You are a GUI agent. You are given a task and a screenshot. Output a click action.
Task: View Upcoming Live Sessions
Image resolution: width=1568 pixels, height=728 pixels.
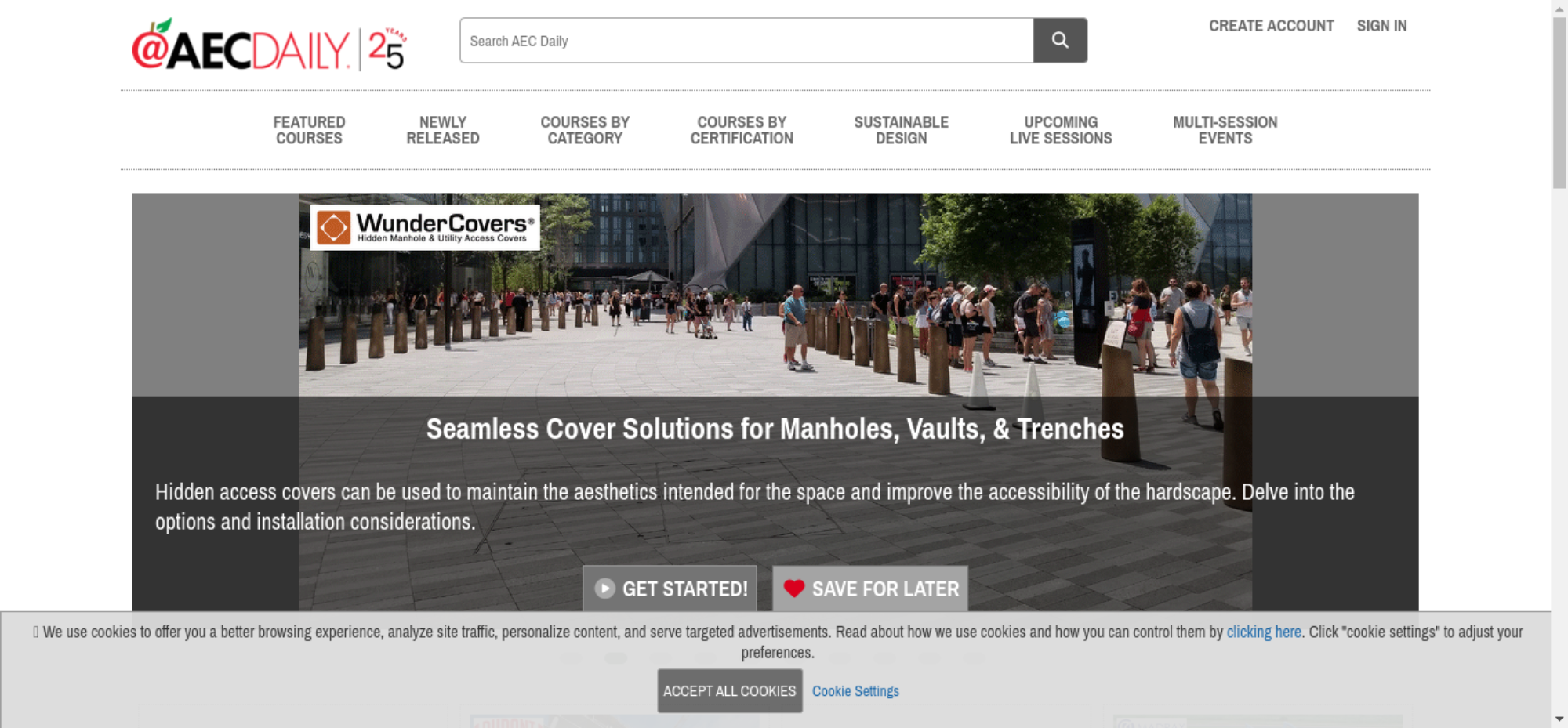coord(1060,130)
